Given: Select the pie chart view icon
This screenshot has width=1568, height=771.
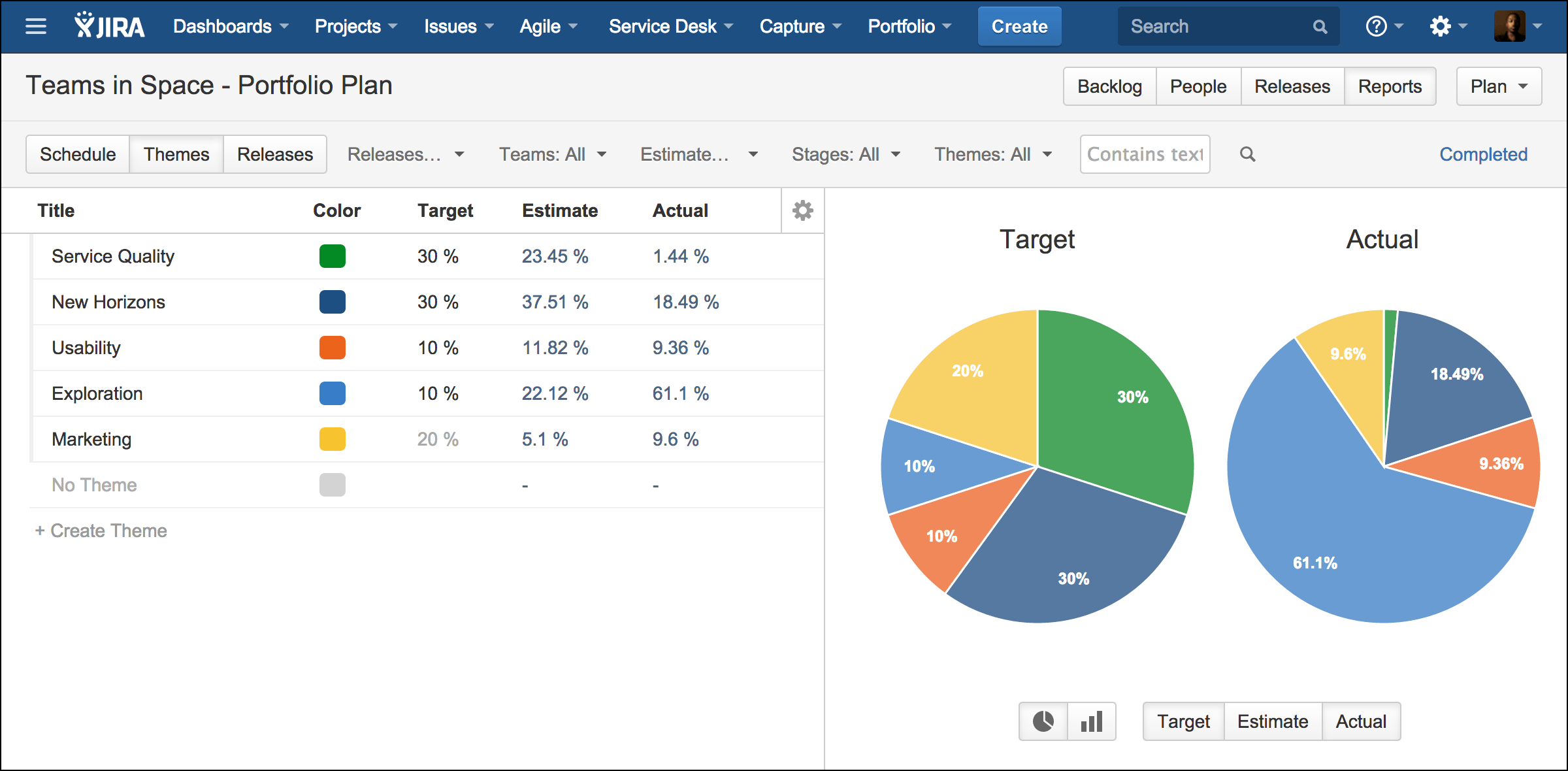Looking at the screenshot, I should (1042, 721).
